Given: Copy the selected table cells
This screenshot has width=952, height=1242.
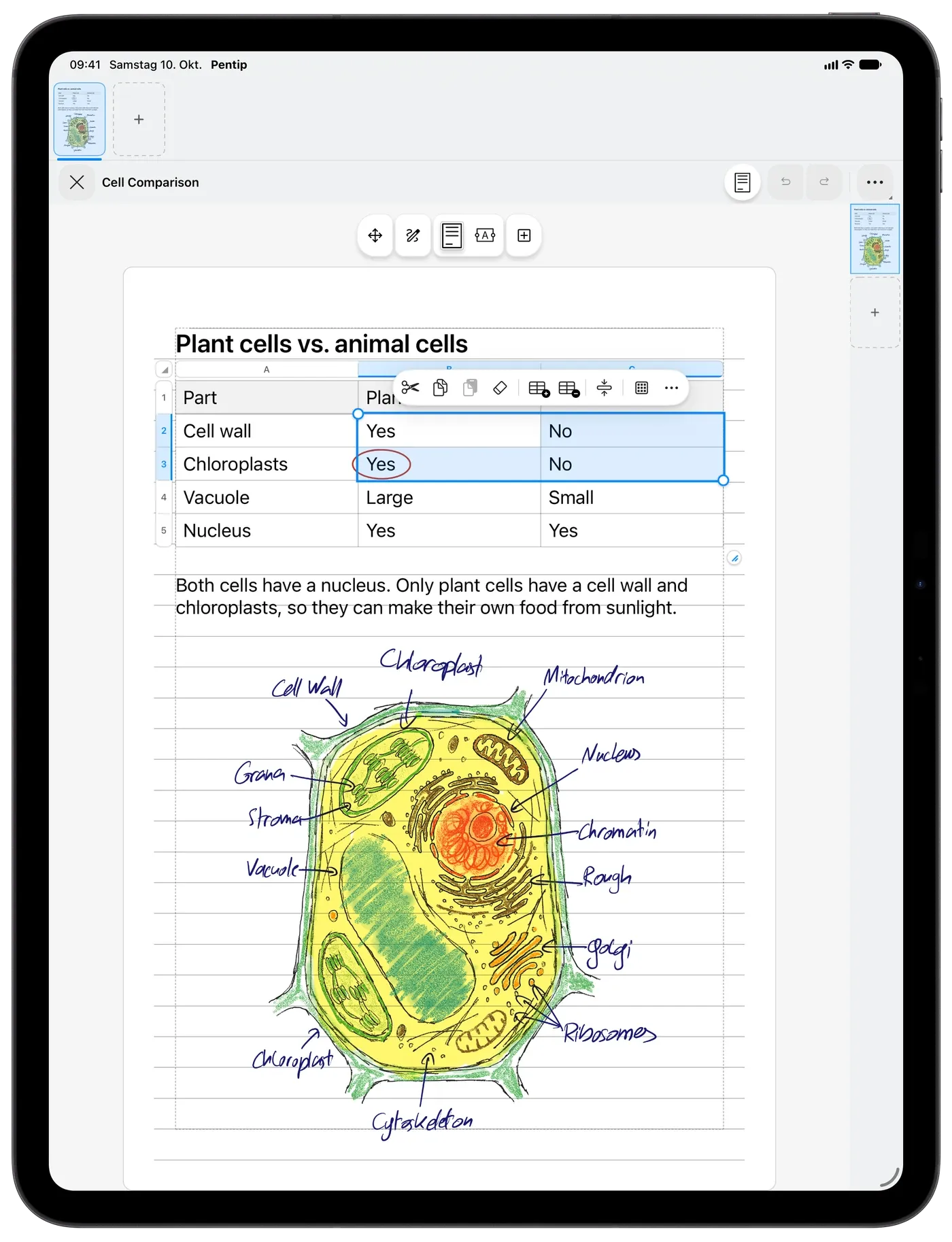Looking at the screenshot, I should point(441,388).
